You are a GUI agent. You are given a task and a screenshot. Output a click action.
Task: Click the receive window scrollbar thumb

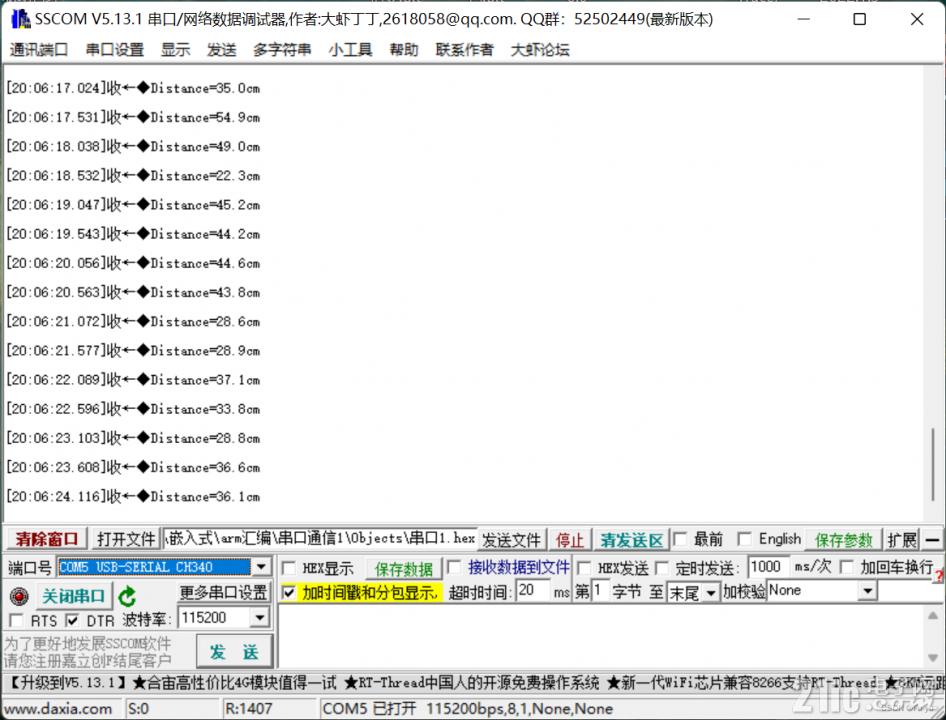(x=933, y=464)
